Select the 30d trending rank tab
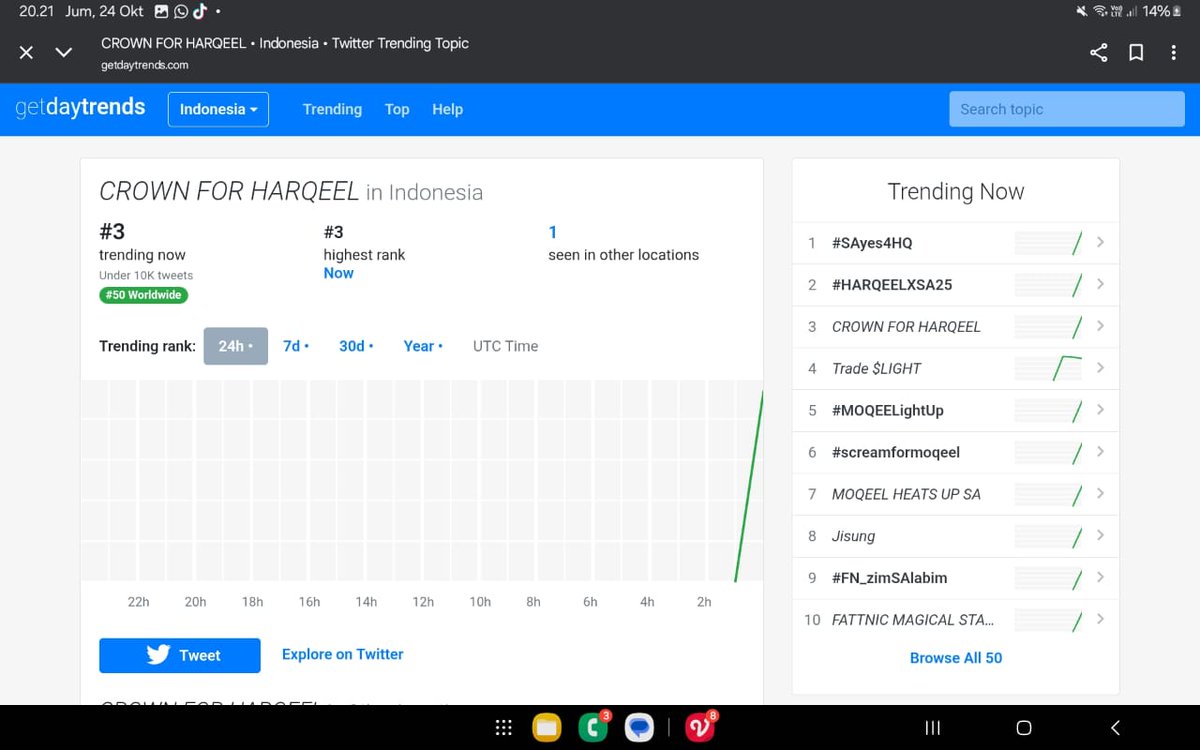The height and width of the screenshot is (750, 1200). point(356,346)
